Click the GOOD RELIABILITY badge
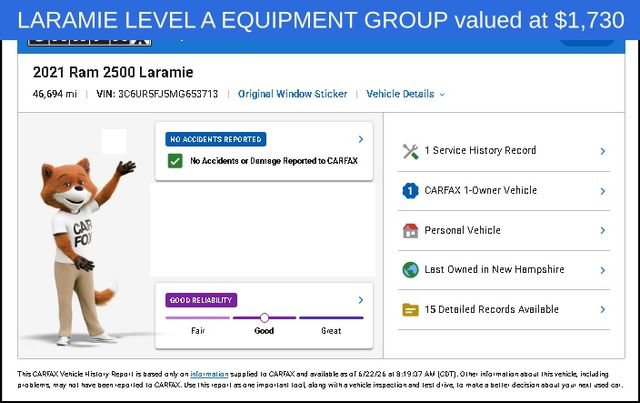 (201, 300)
